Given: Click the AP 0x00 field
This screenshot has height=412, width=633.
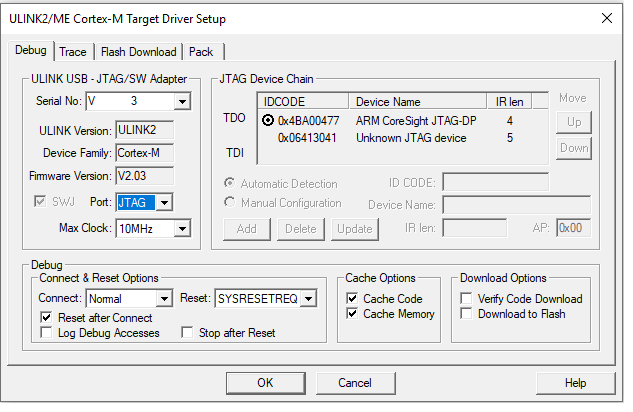Looking at the screenshot, I should pyautogui.click(x=573, y=228).
